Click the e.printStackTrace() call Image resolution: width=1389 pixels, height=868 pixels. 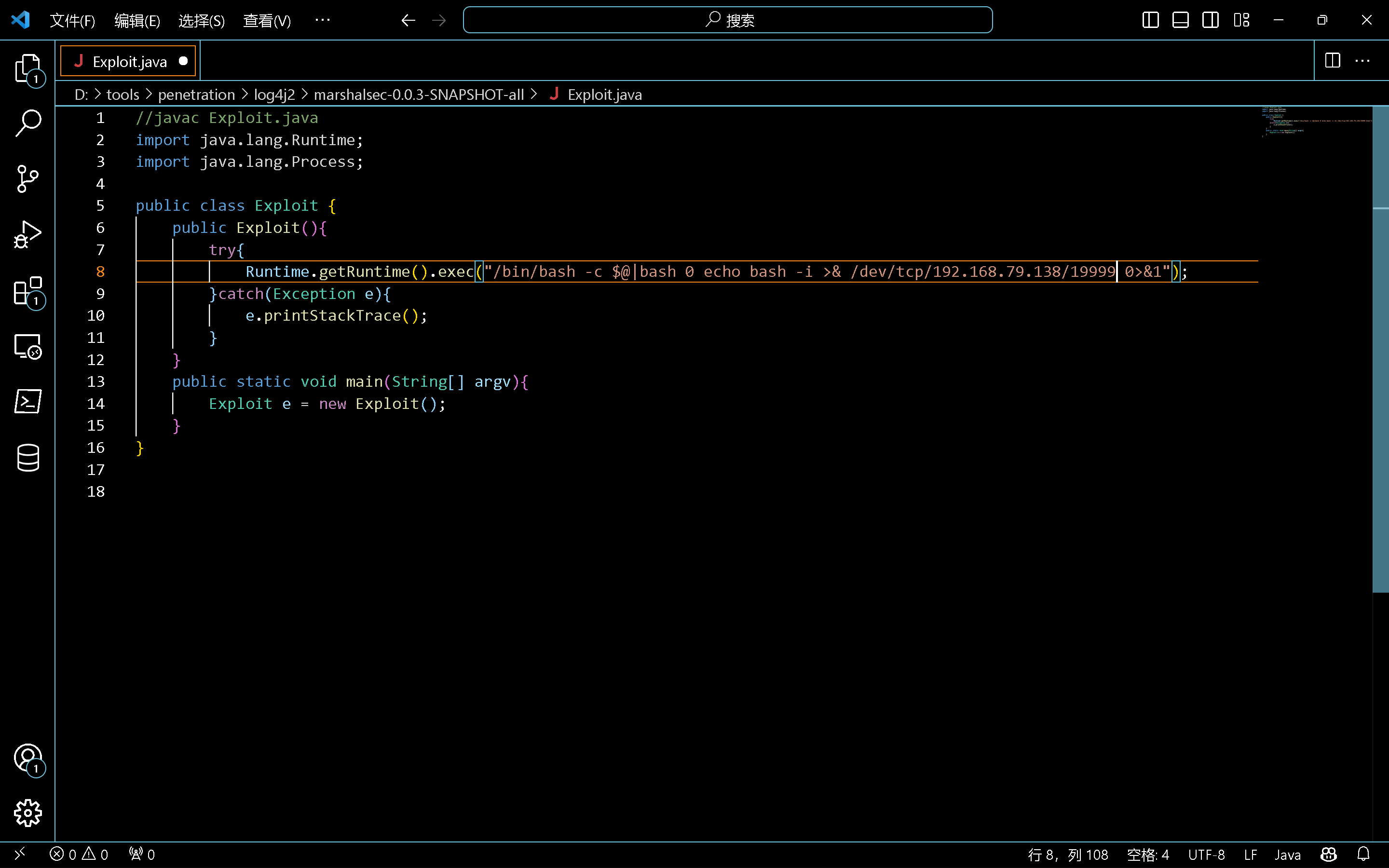point(336,316)
